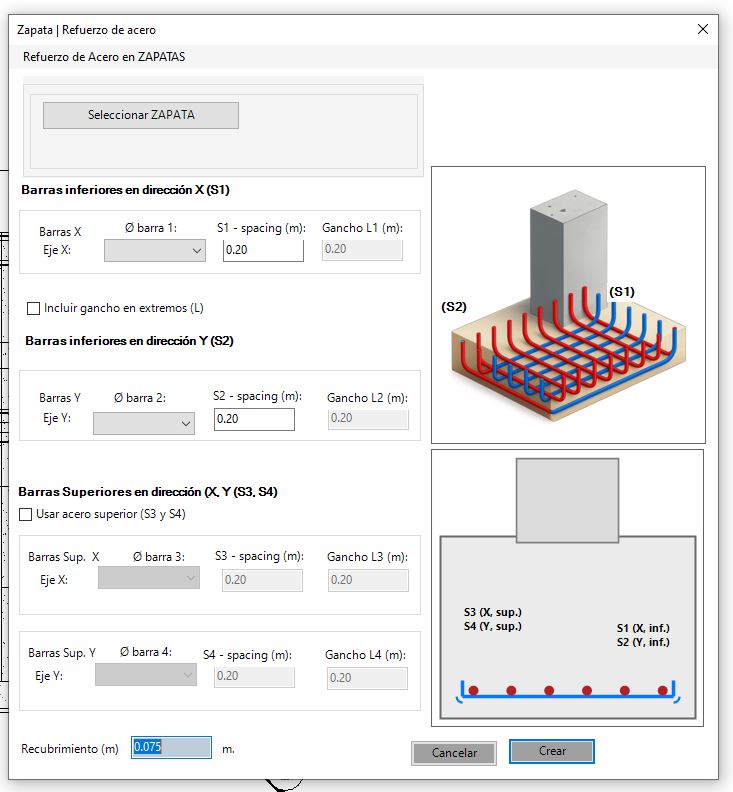Open the Ø barra 3 dropdown
The height and width of the screenshot is (792, 733).
point(149,578)
